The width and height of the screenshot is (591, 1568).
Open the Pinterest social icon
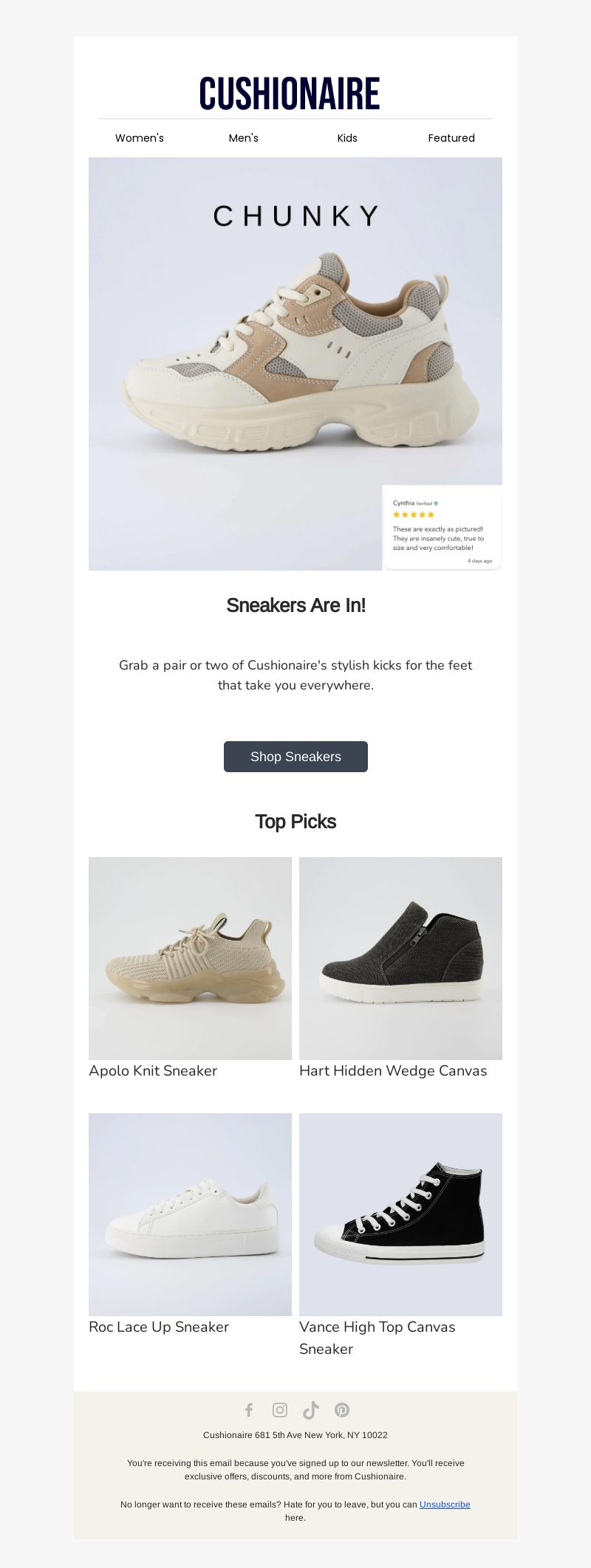[x=342, y=1410]
